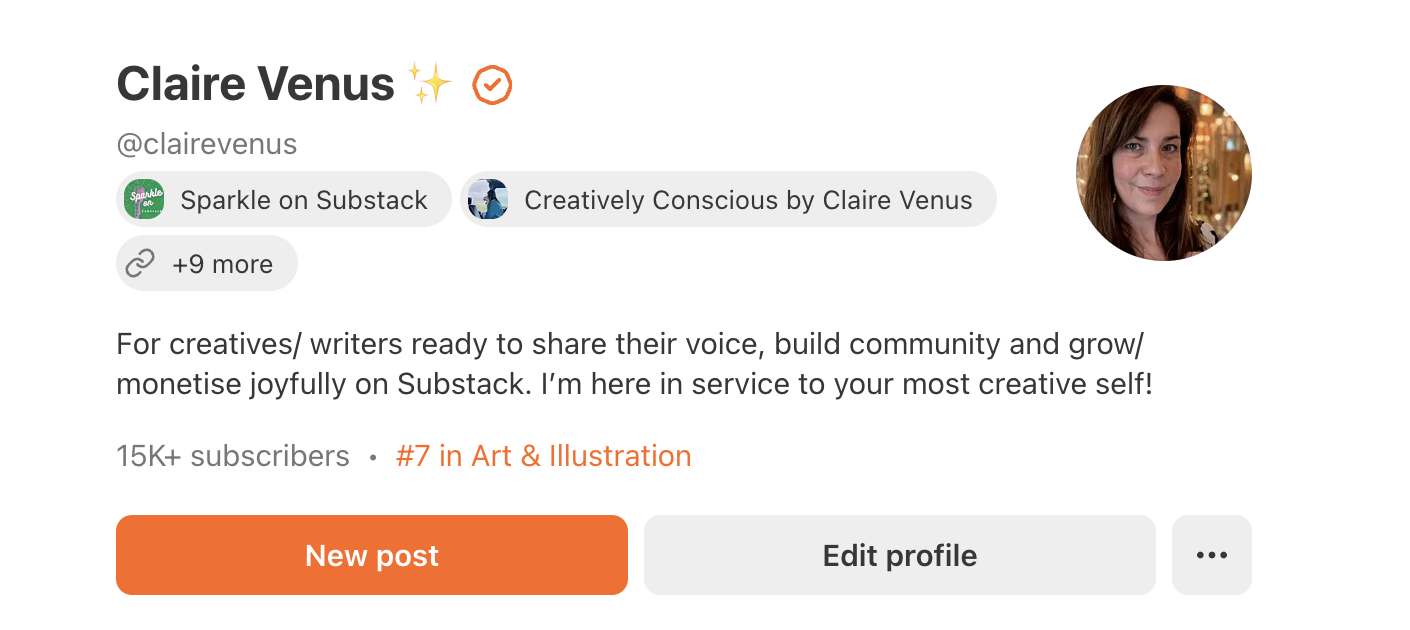Open the Sparkle on Substack publication label
Viewport: 1410px width, 630px height.
pos(304,200)
